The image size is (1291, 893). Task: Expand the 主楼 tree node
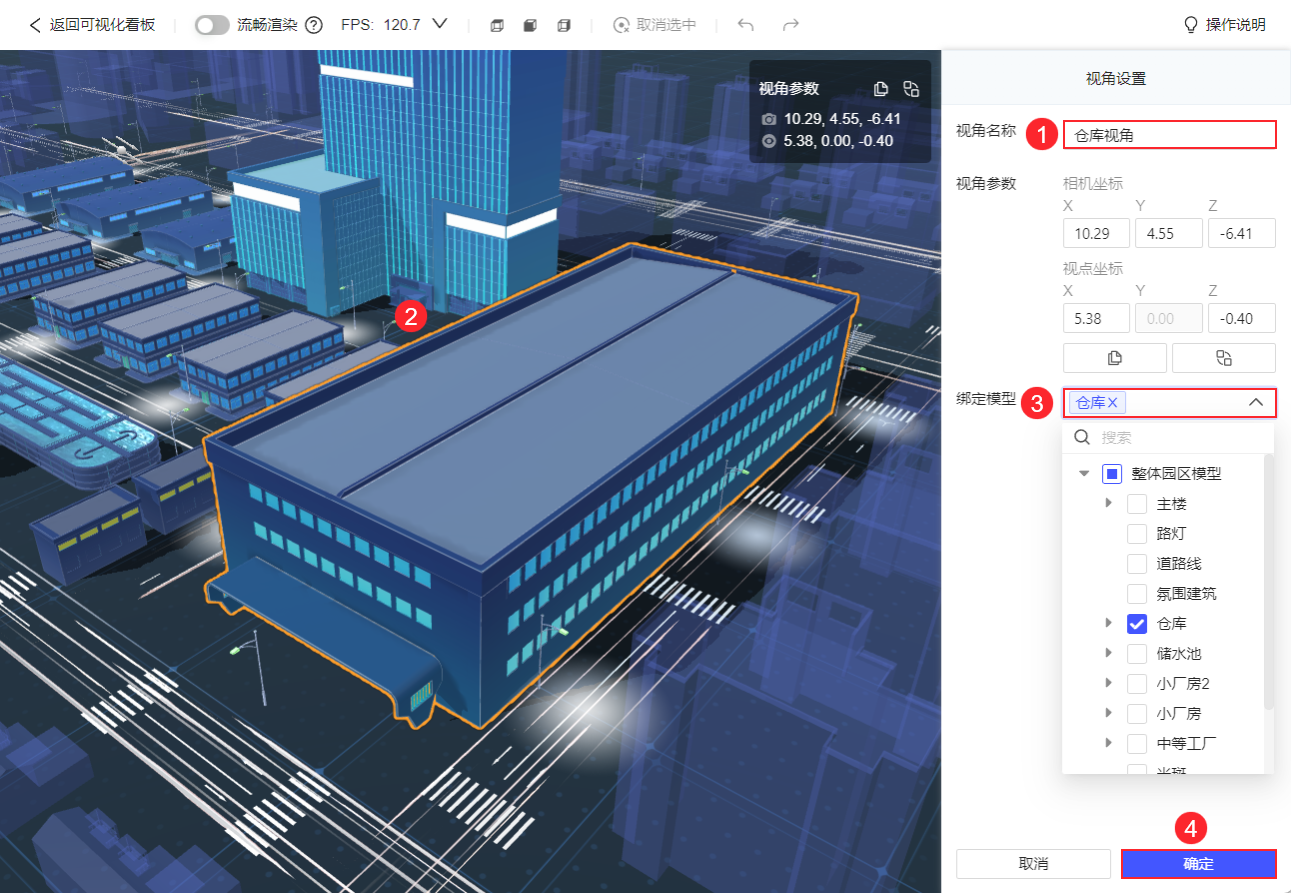[1108, 503]
